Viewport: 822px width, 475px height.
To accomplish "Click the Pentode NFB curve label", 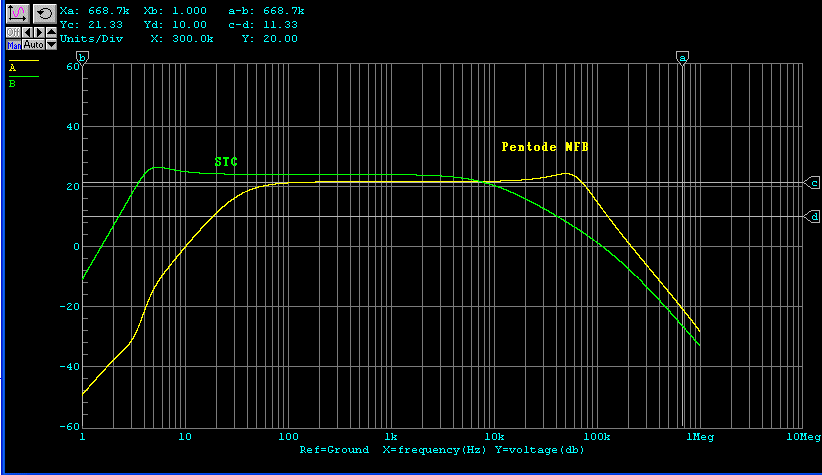I will click(545, 146).
